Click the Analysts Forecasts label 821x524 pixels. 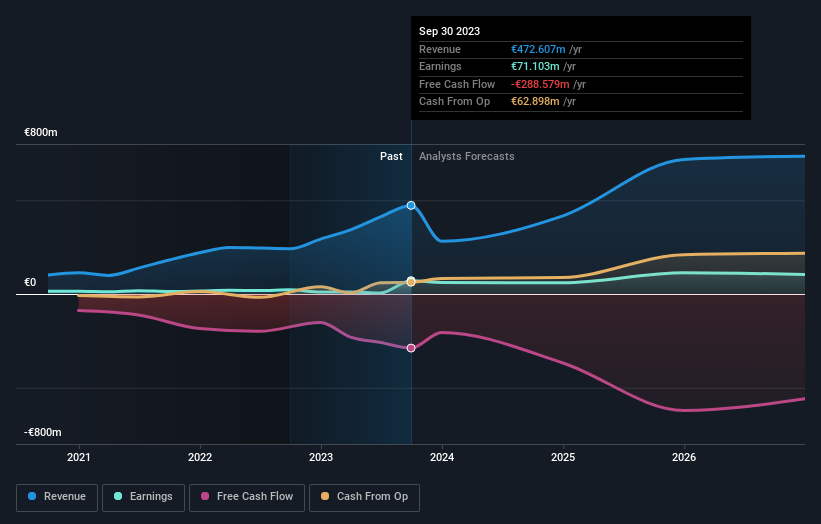pyautogui.click(x=467, y=157)
